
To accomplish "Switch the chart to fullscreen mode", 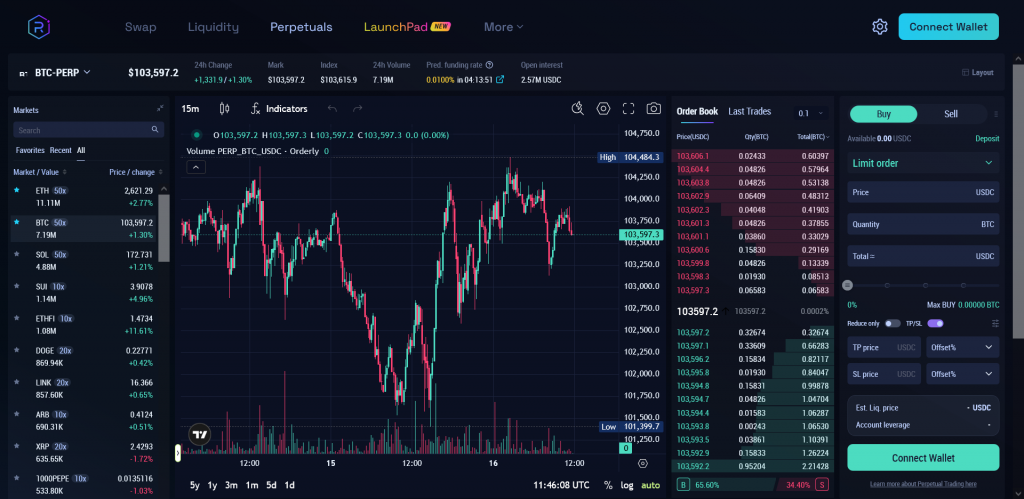I will [628, 108].
